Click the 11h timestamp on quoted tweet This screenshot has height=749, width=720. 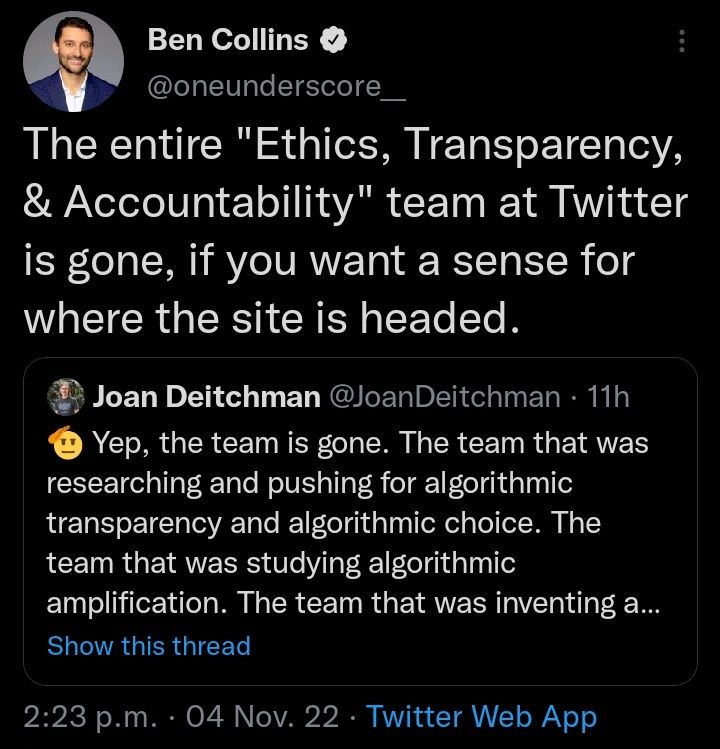click(609, 397)
